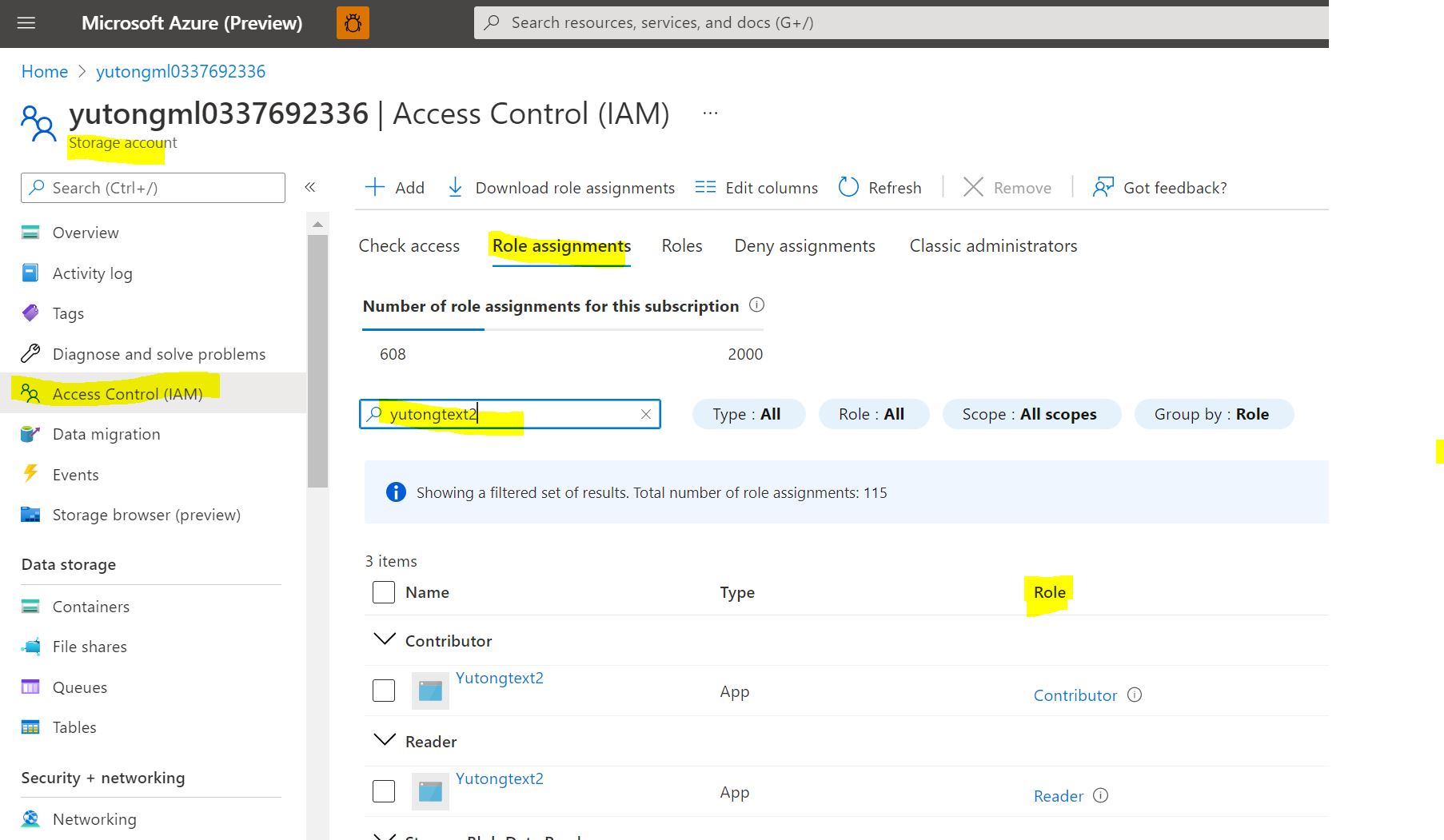Open the Scope : All scopes filter
The image size is (1444, 840).
(x=1031, y=414)
